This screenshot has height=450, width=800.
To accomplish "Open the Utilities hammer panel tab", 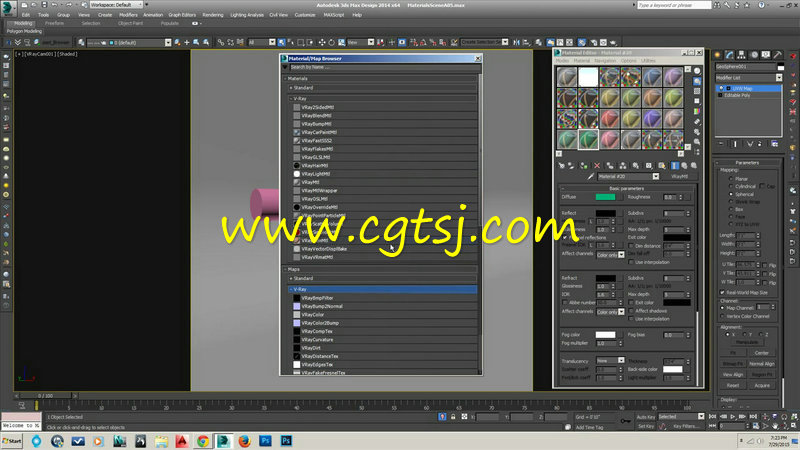I will pyautogui.click(x=778, y=55).
